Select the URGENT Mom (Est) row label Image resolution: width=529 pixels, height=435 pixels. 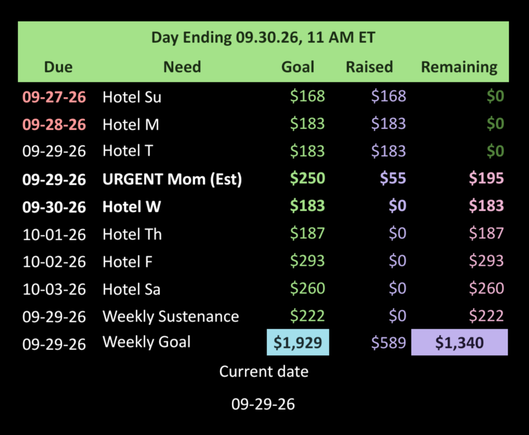(172, 179)
